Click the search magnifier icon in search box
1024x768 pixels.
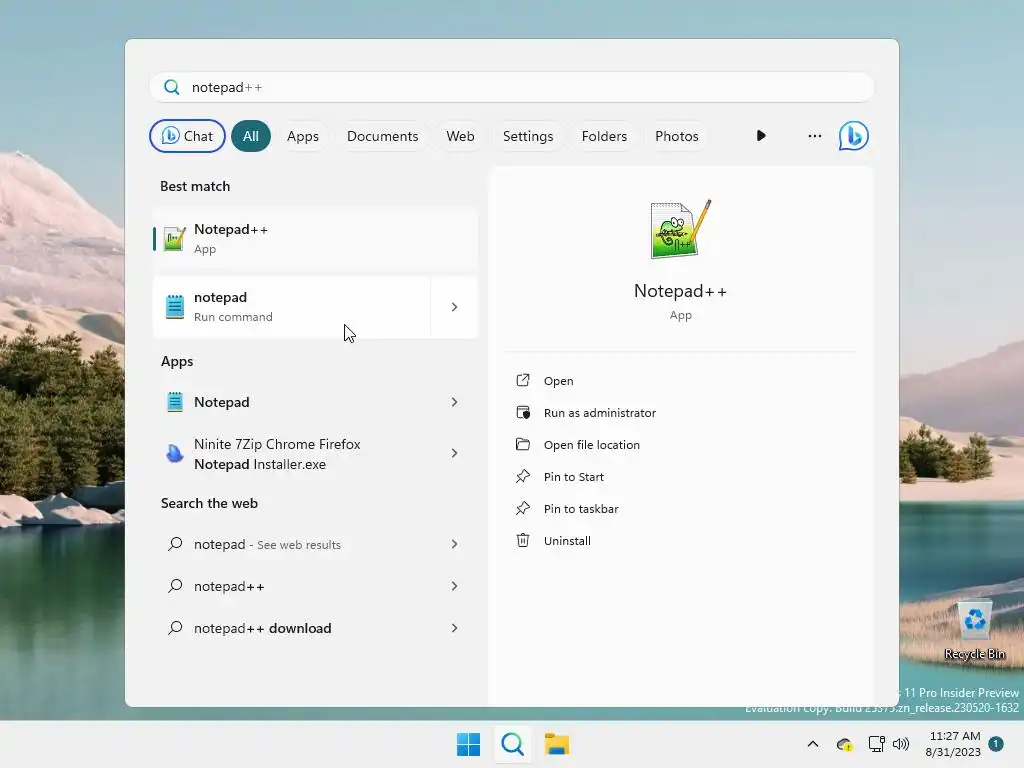point(172,87)
